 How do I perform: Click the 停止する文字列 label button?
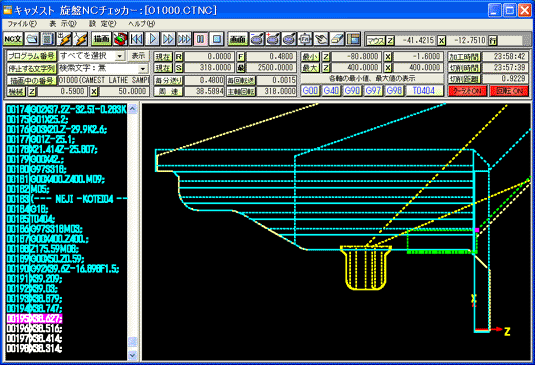tap(31, 68)
